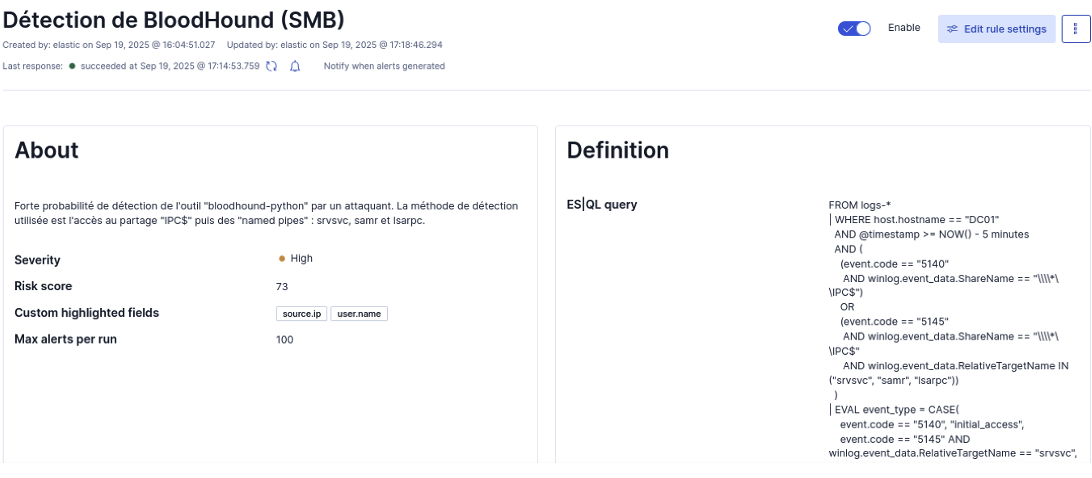Viewport: 1092px width, 478px height.
Task: Click the Notify when alerts generated text
Action: [384, 66]
